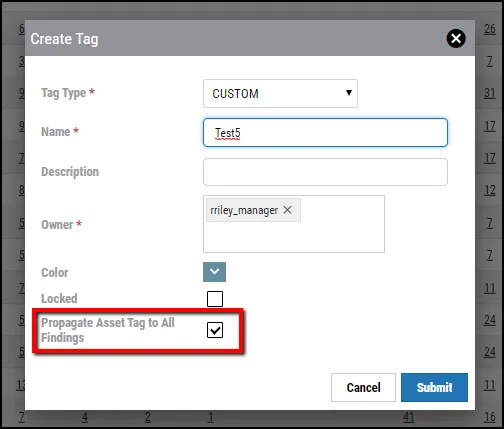Click the Color field label
Screen dimensions: 504x429
(x=55, y=272)
